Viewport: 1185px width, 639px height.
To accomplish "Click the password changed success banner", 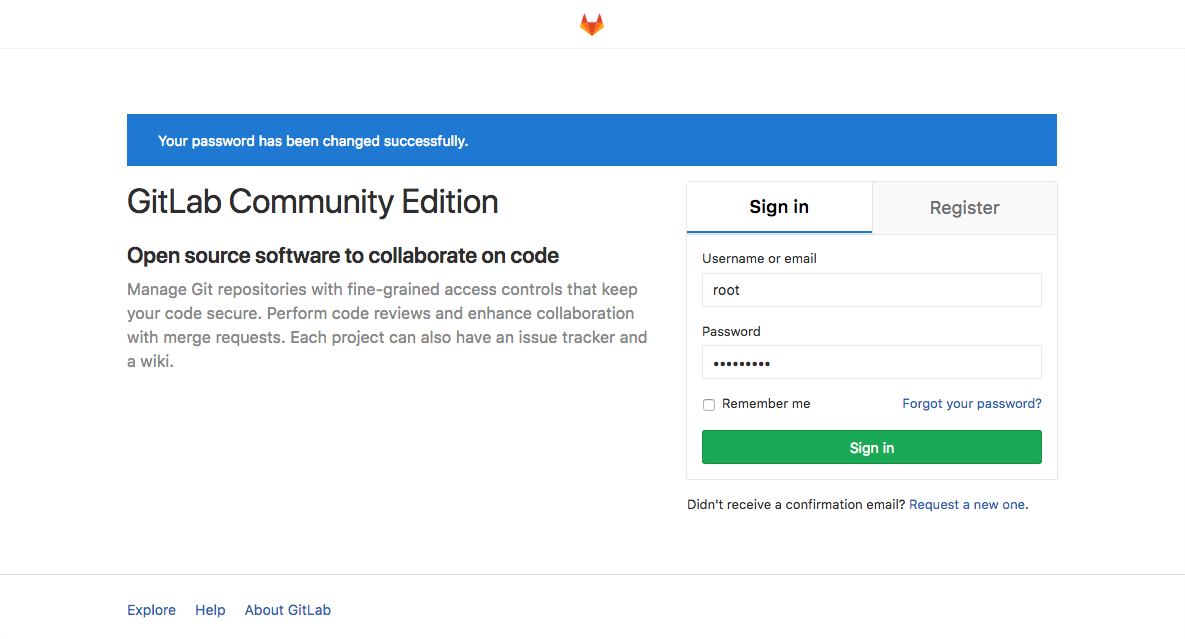I will [591, 140].
